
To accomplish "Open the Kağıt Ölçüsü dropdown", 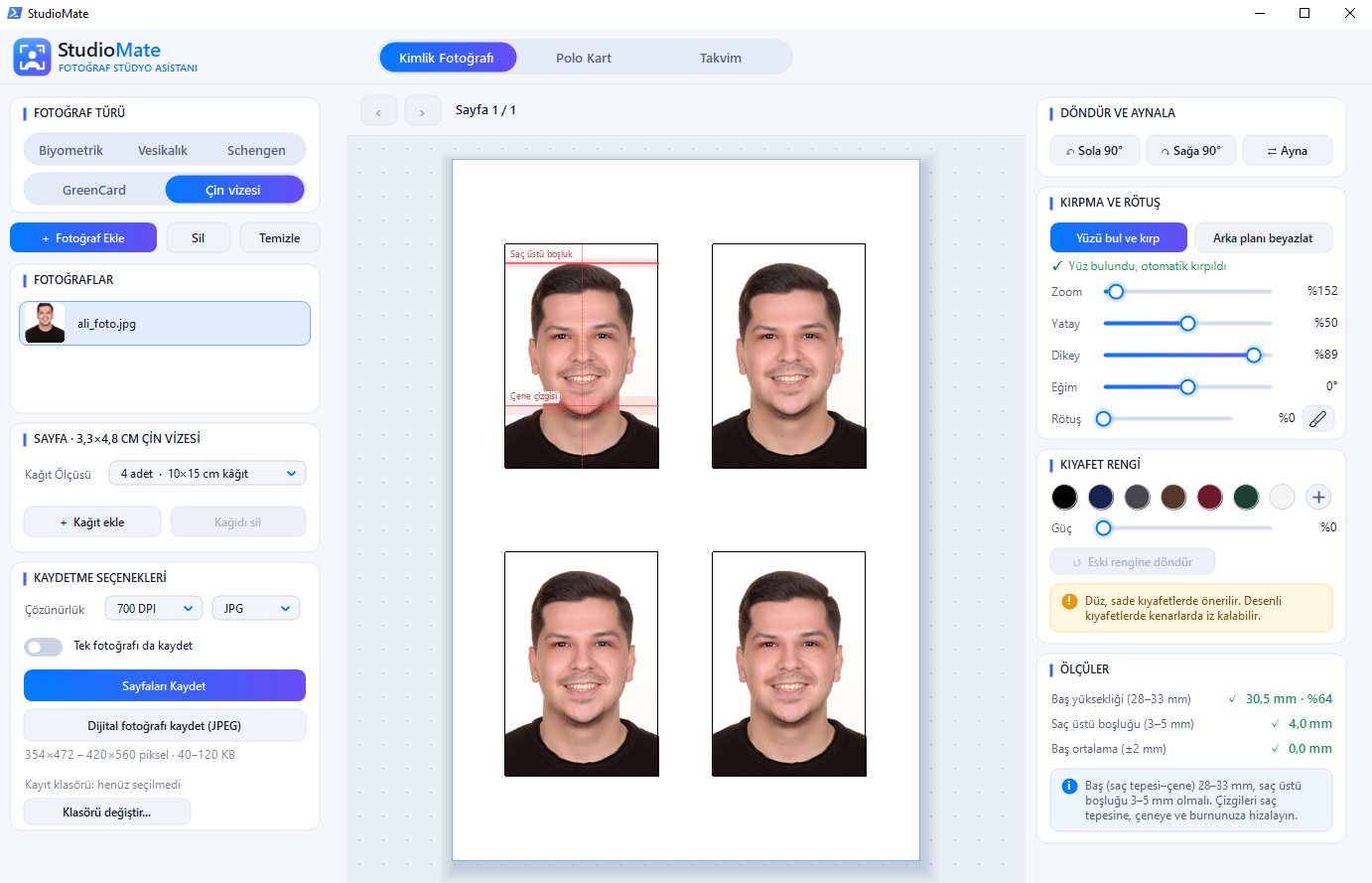I will pyautogui.click(x=207, y=474).
